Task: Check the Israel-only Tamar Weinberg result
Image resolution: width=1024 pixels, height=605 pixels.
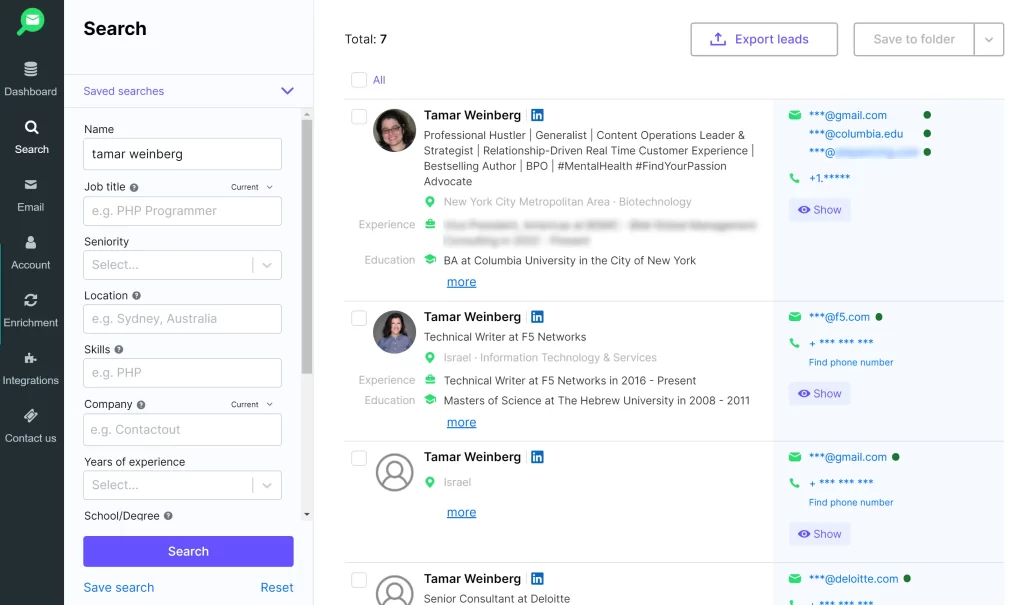Action: click(359, 458)
